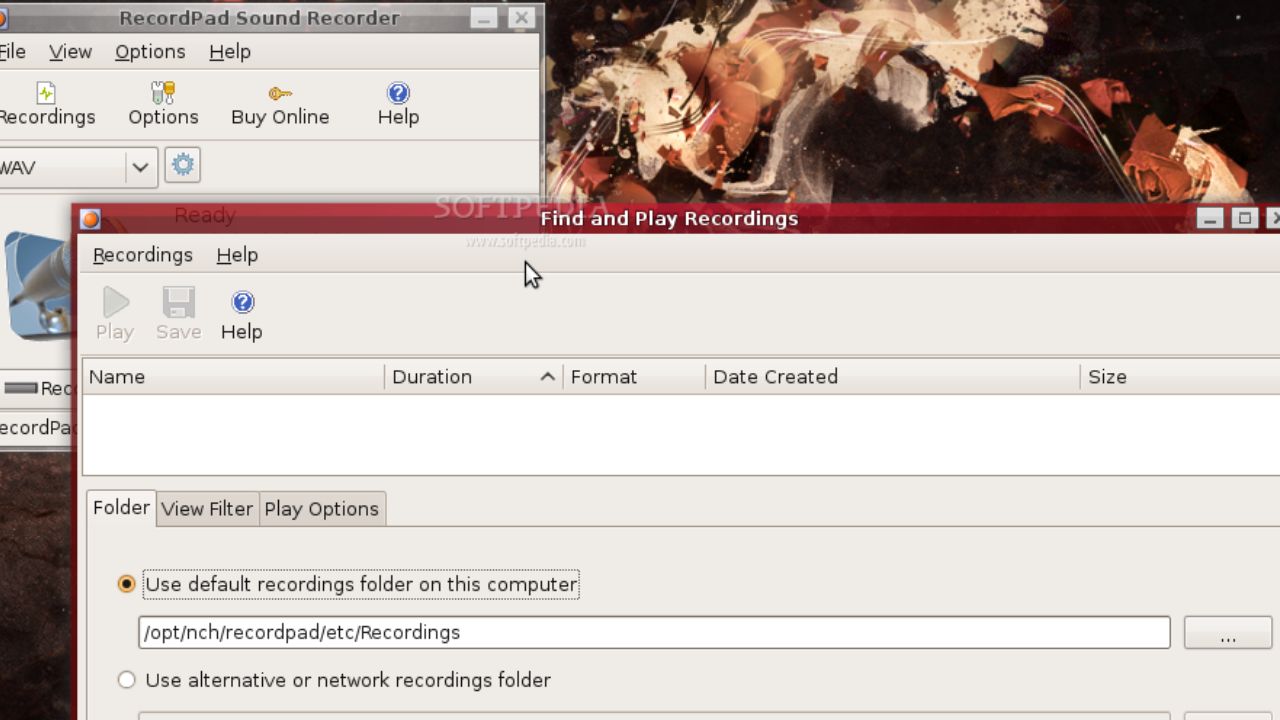This screenshot has width=1280, height=720.
Task: Minimize the Find and Play Recordings window
Action: pos(1210,218)
